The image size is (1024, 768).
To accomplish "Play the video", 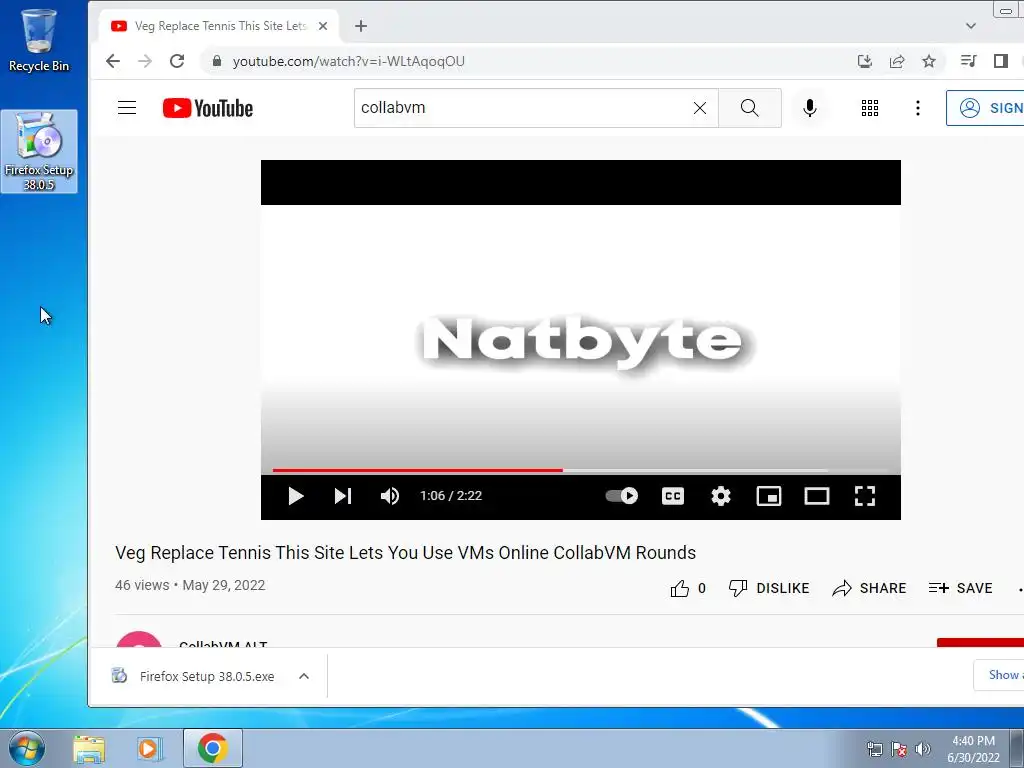I will [x=295, y=496].
